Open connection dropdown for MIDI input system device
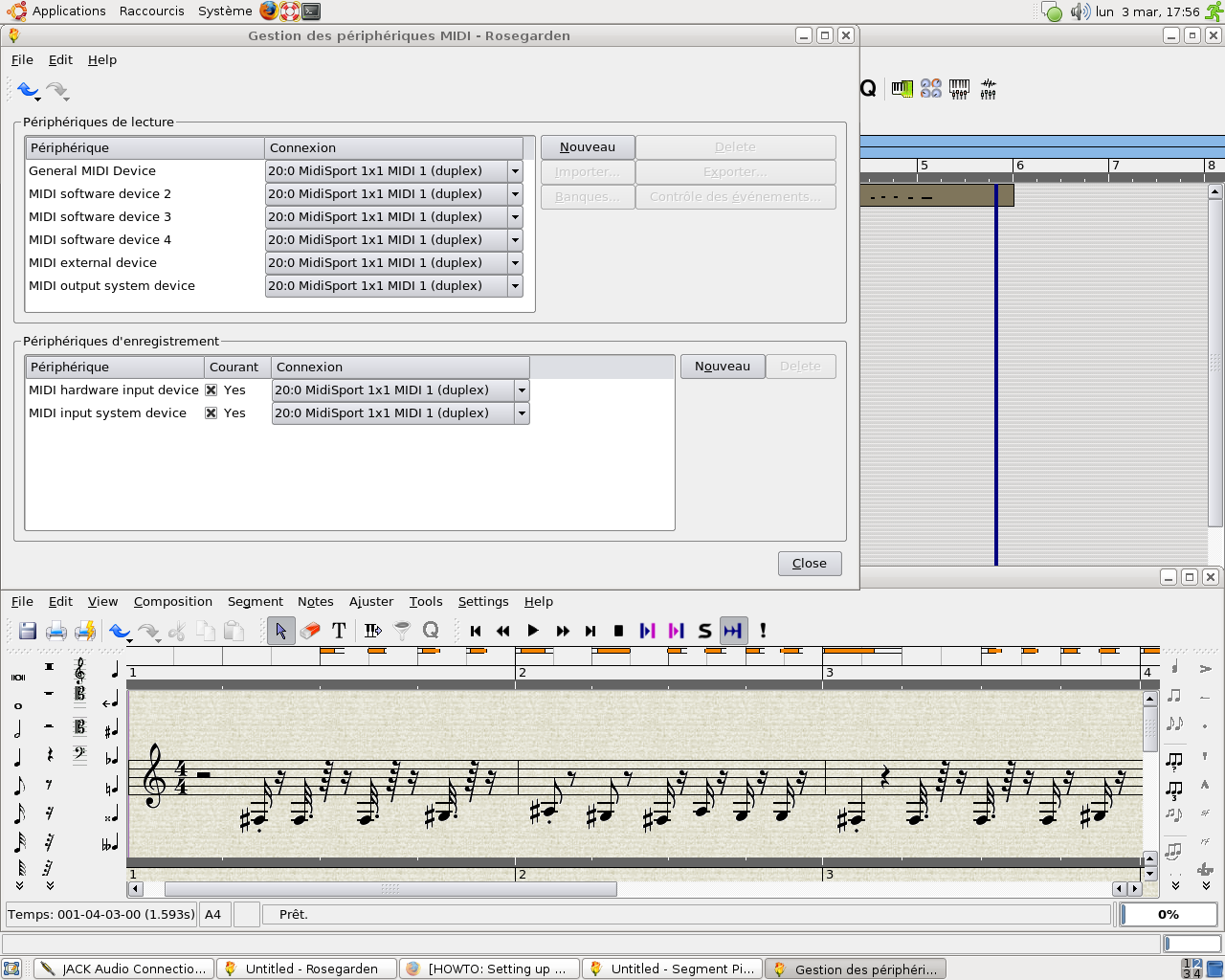Screen dimensions: 1225x980 tap(522, 413)
